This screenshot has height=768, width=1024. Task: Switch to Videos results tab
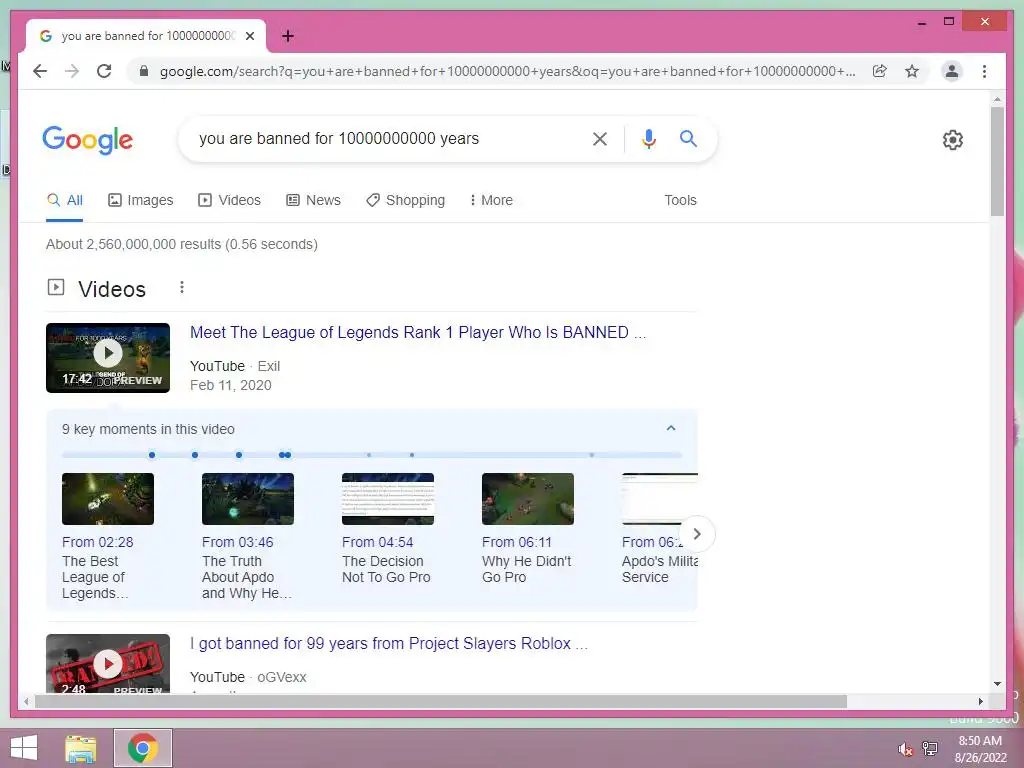pos(229,200)
